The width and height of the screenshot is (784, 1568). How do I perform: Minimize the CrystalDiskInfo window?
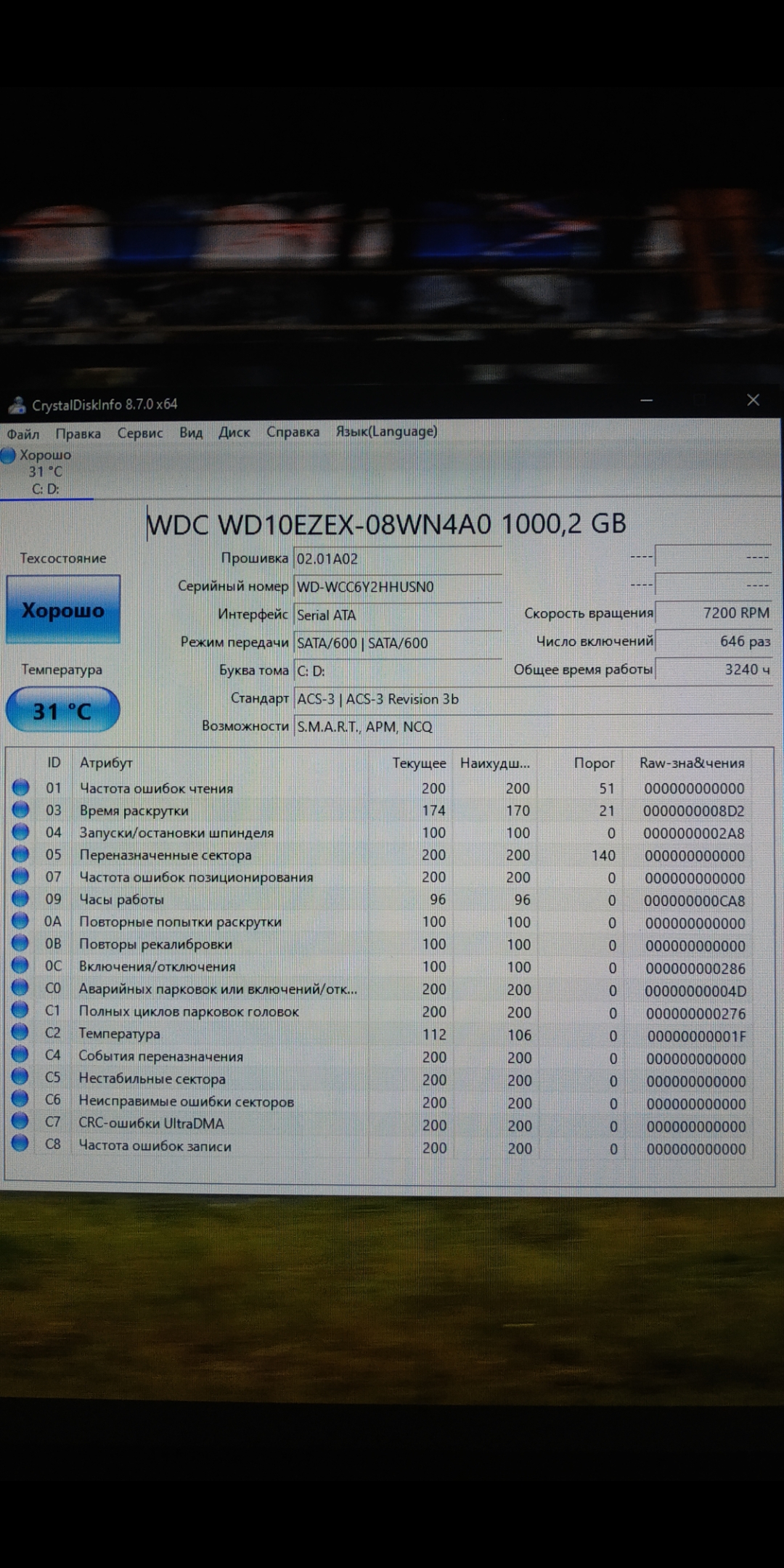[x=646, y=400]
